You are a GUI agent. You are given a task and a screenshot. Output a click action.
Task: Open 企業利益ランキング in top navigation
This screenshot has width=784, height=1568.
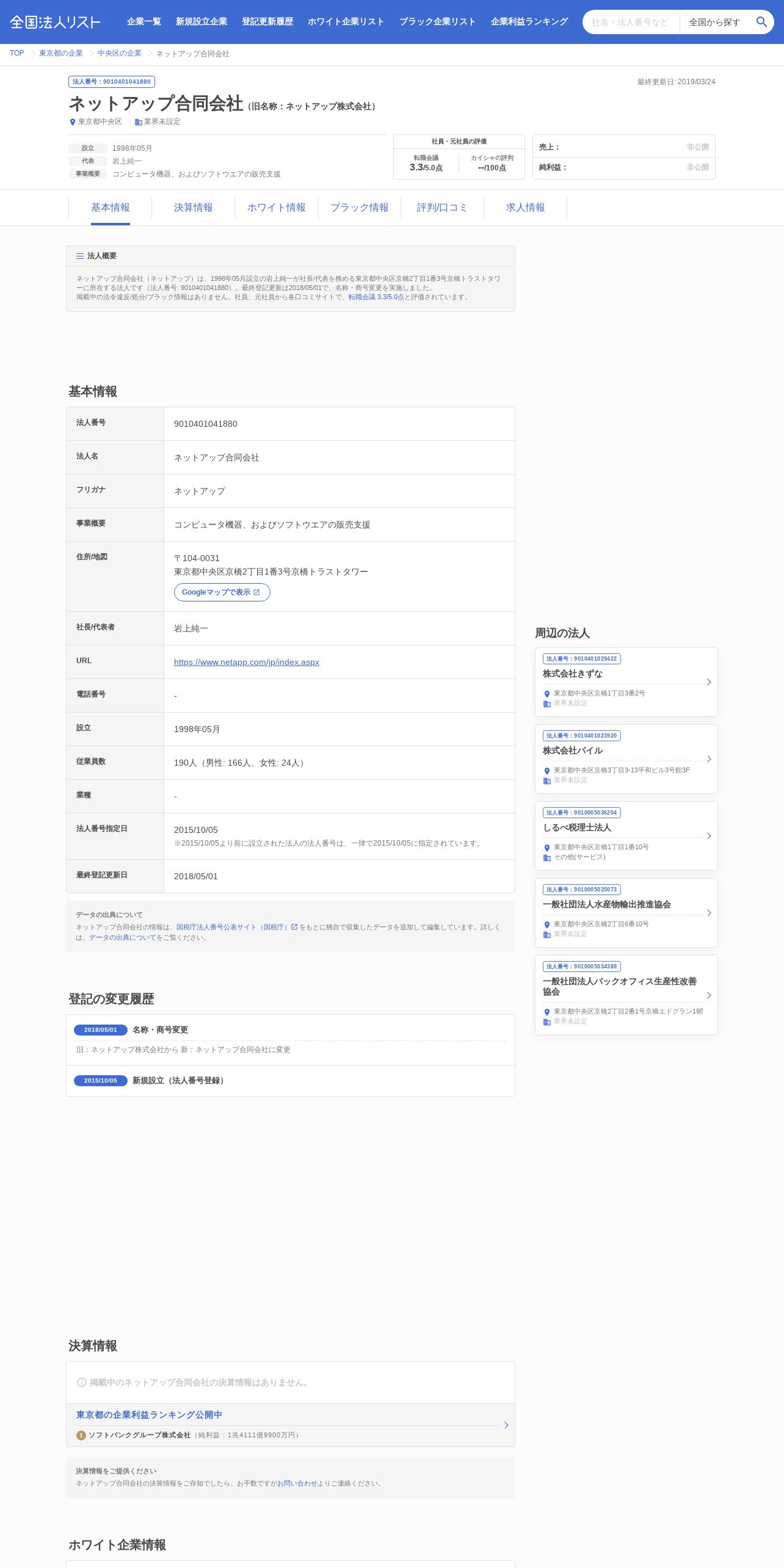(529, 22)
